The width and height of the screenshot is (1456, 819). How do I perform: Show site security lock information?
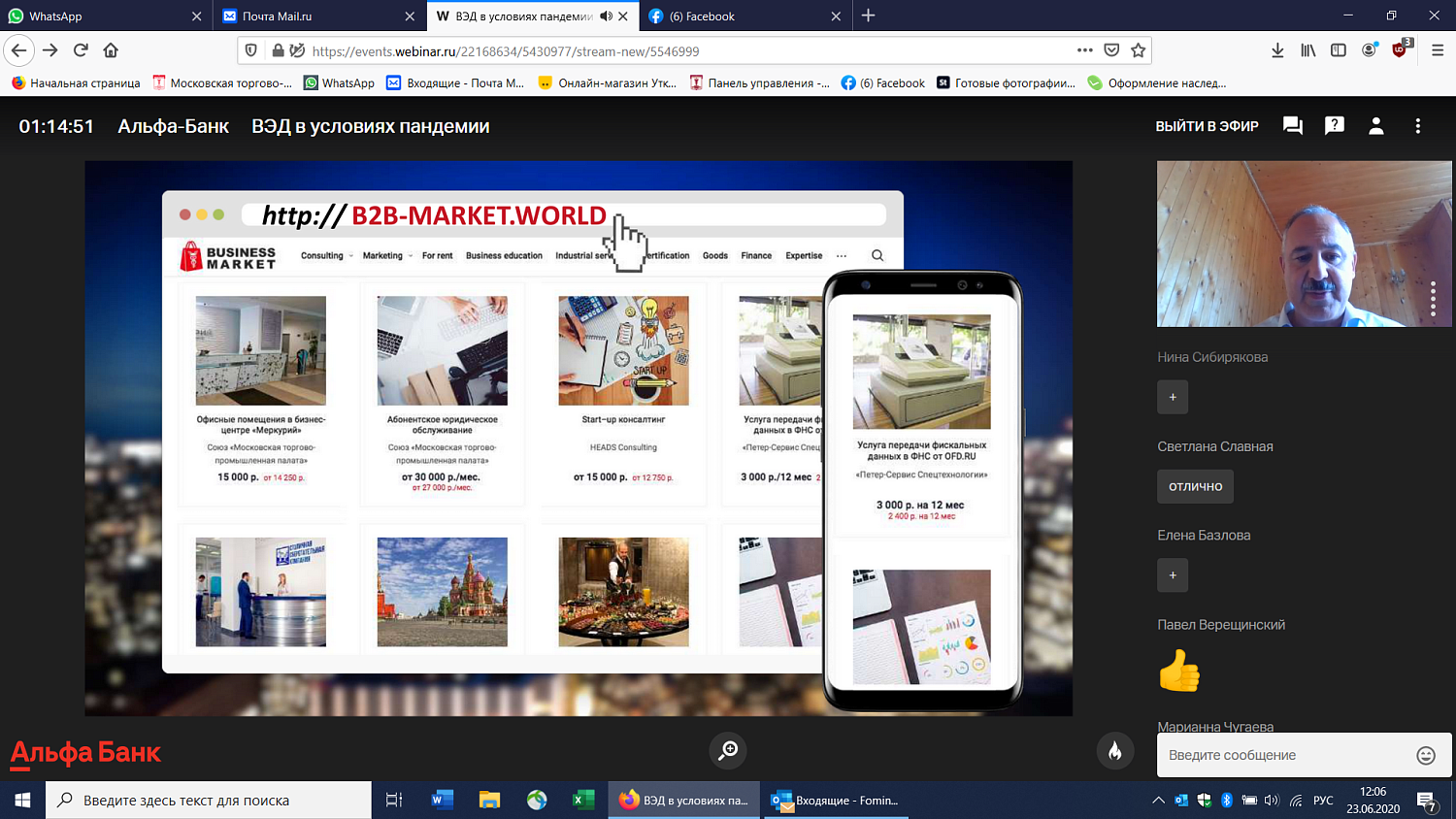pyautogui.click(x=278, y=50)
